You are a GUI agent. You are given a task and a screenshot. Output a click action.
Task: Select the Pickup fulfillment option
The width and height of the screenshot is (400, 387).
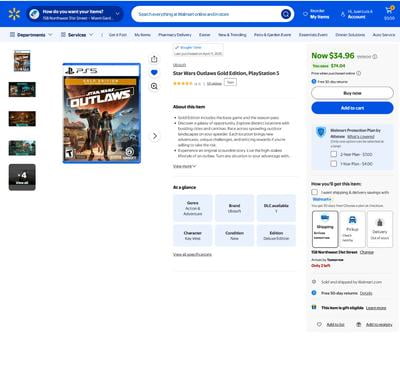(x=352, y=229)
